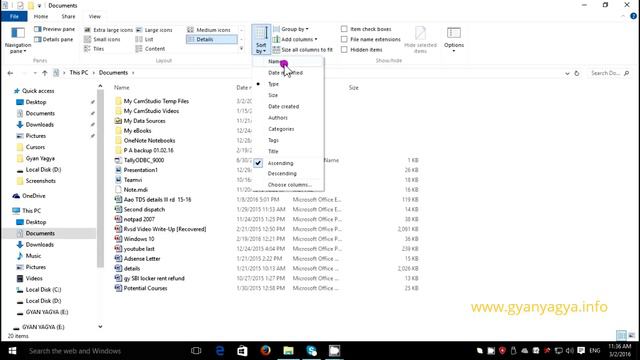
Task: Click the breadcrumb arrow after This PC
Action: point(93,73)
